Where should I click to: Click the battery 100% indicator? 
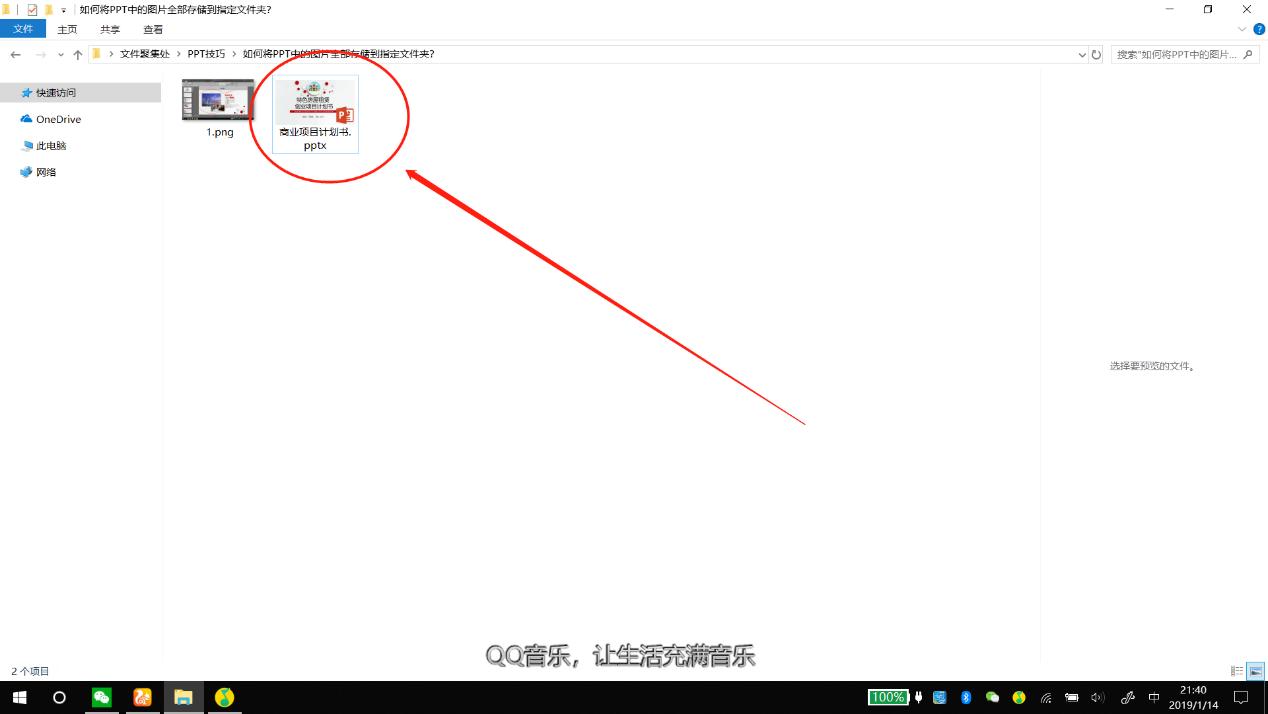coord(889,697)
